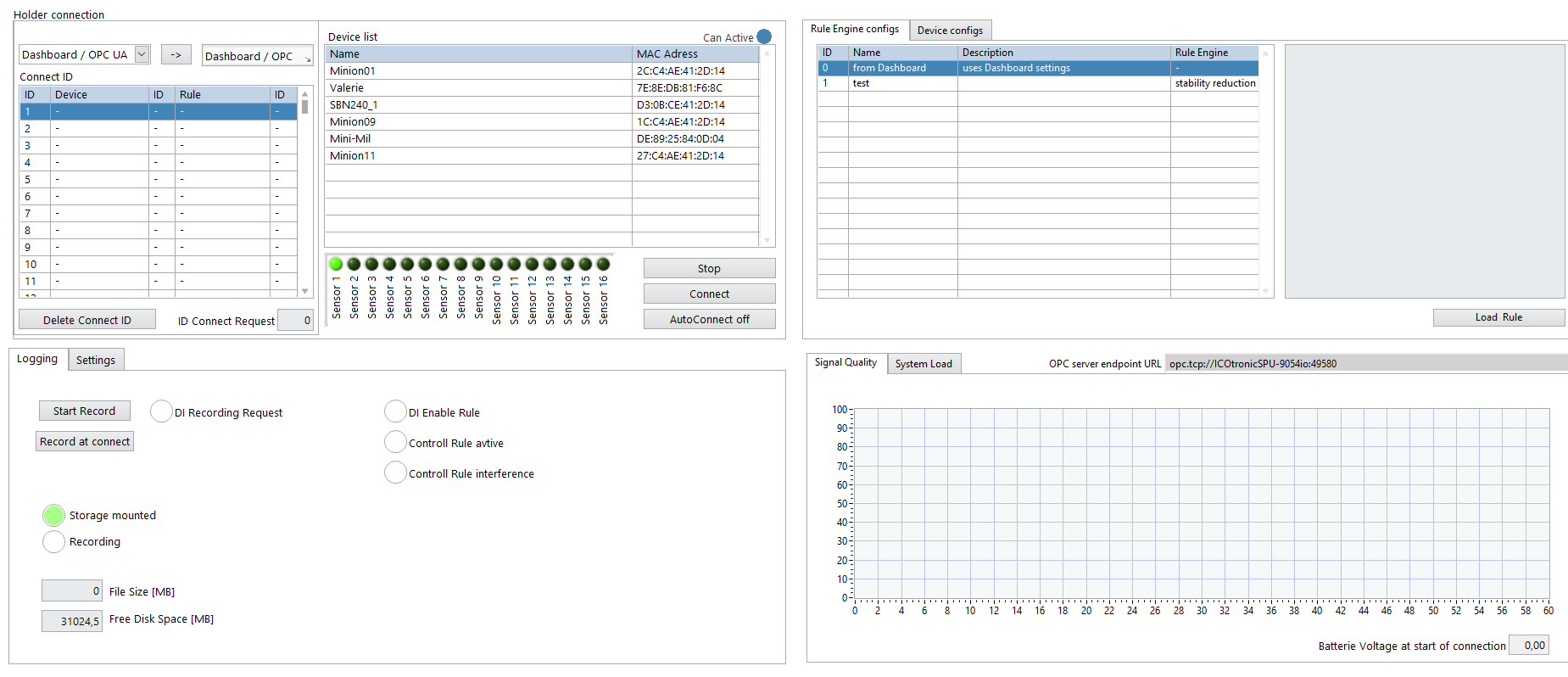Click the Connect ID table scroll down arrow
1568x677 pixels.
pyautogui.click(x=305, y=291)
